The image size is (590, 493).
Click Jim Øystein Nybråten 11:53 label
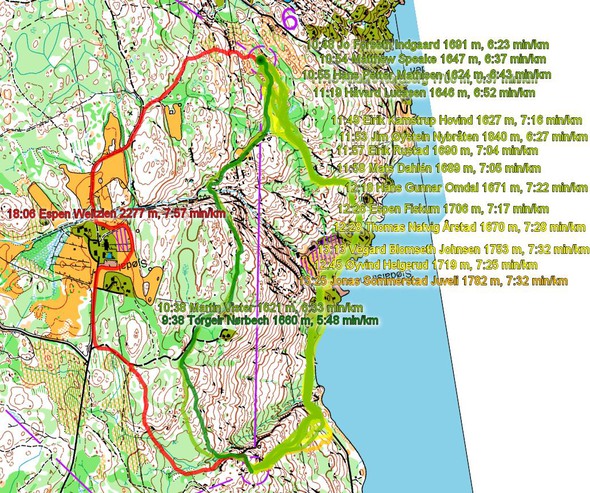464,136
